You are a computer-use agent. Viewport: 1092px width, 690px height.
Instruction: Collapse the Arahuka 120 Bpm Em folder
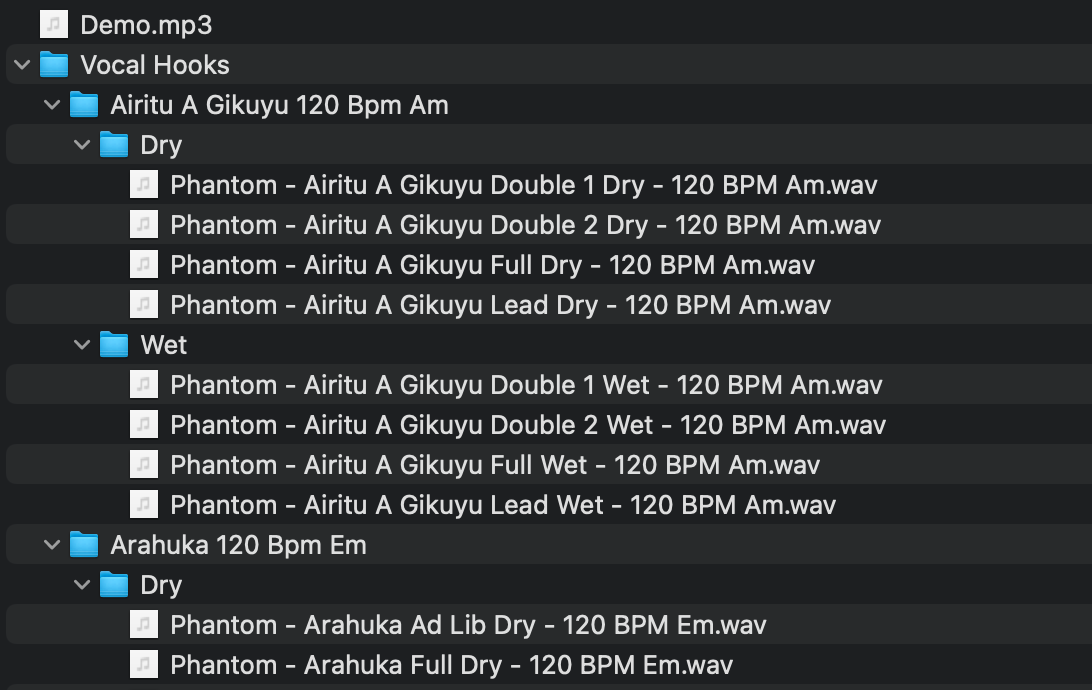[52, 545]
